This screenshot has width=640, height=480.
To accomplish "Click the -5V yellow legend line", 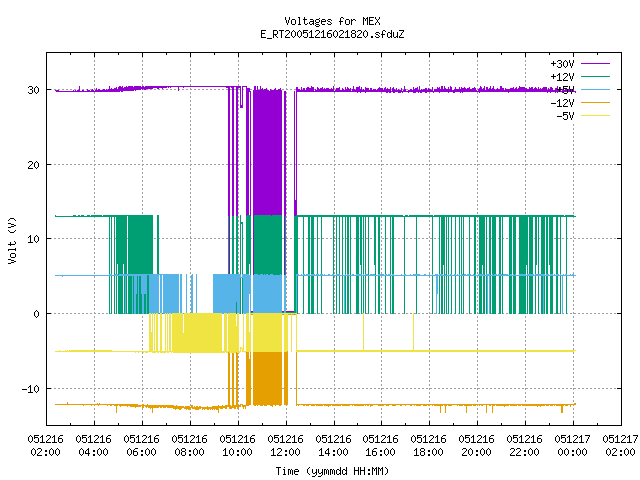I will click(x=595, y=116).
